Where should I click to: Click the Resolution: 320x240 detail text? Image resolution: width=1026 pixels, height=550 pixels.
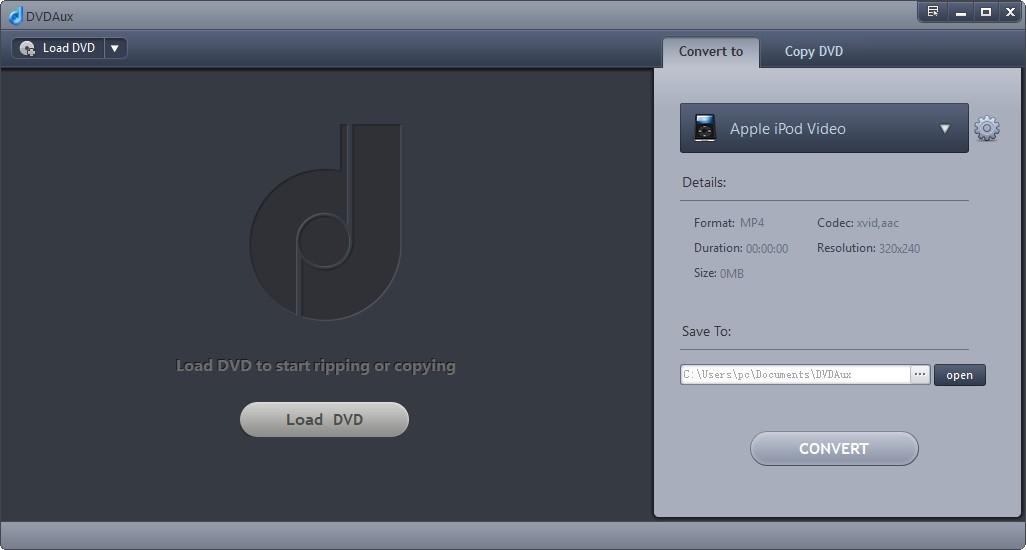[868, 249]
